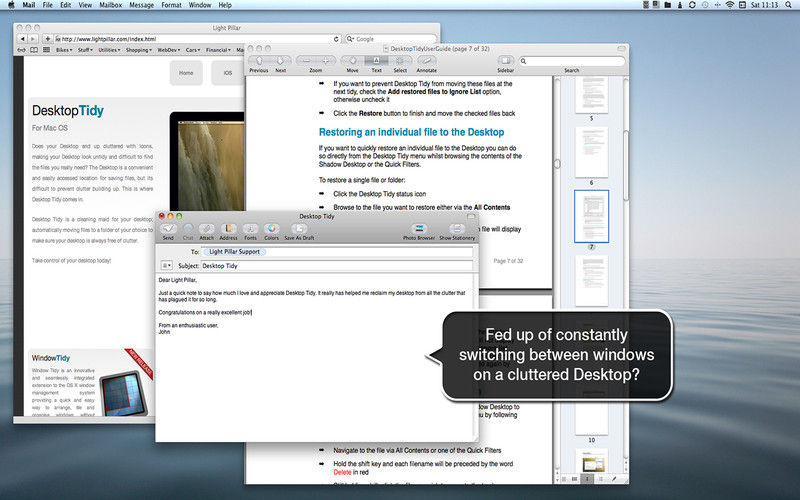Screen dimensions: 800x500
Task: Open the Message menu
Action: (x=142, y=5)
